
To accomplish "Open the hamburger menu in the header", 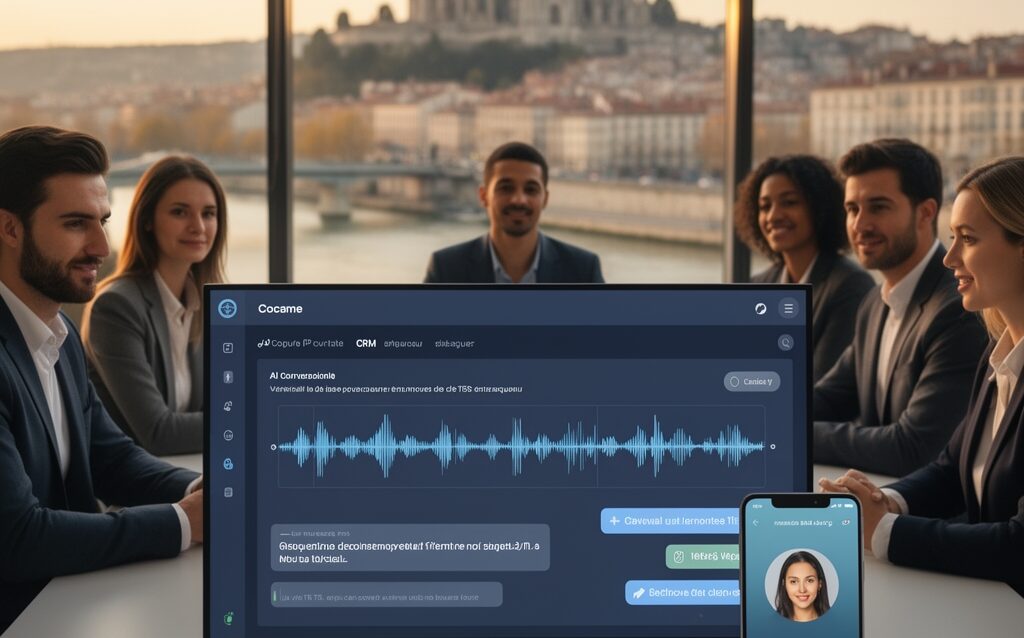I will coord(788,309).
